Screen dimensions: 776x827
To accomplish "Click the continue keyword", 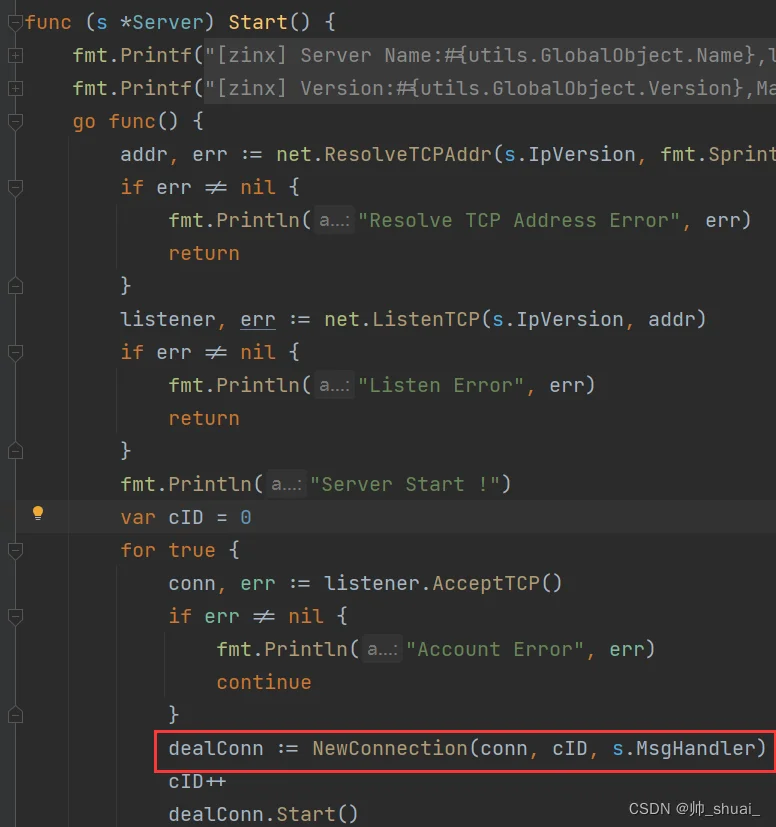I will 264,682.
